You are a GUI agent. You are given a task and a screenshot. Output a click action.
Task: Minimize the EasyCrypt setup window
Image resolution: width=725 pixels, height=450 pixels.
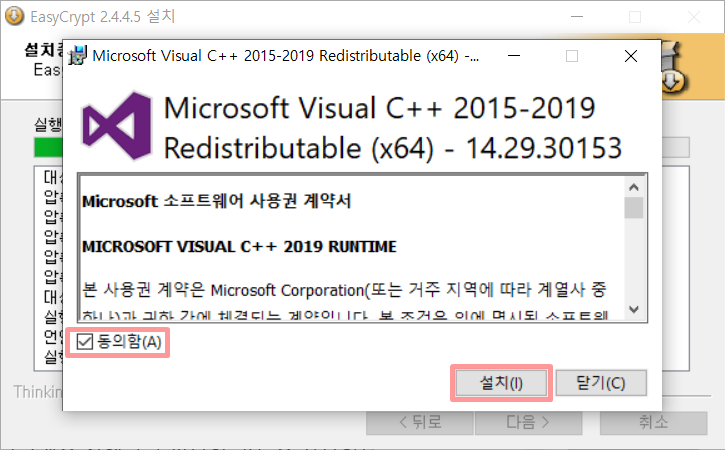click(577, 17)
